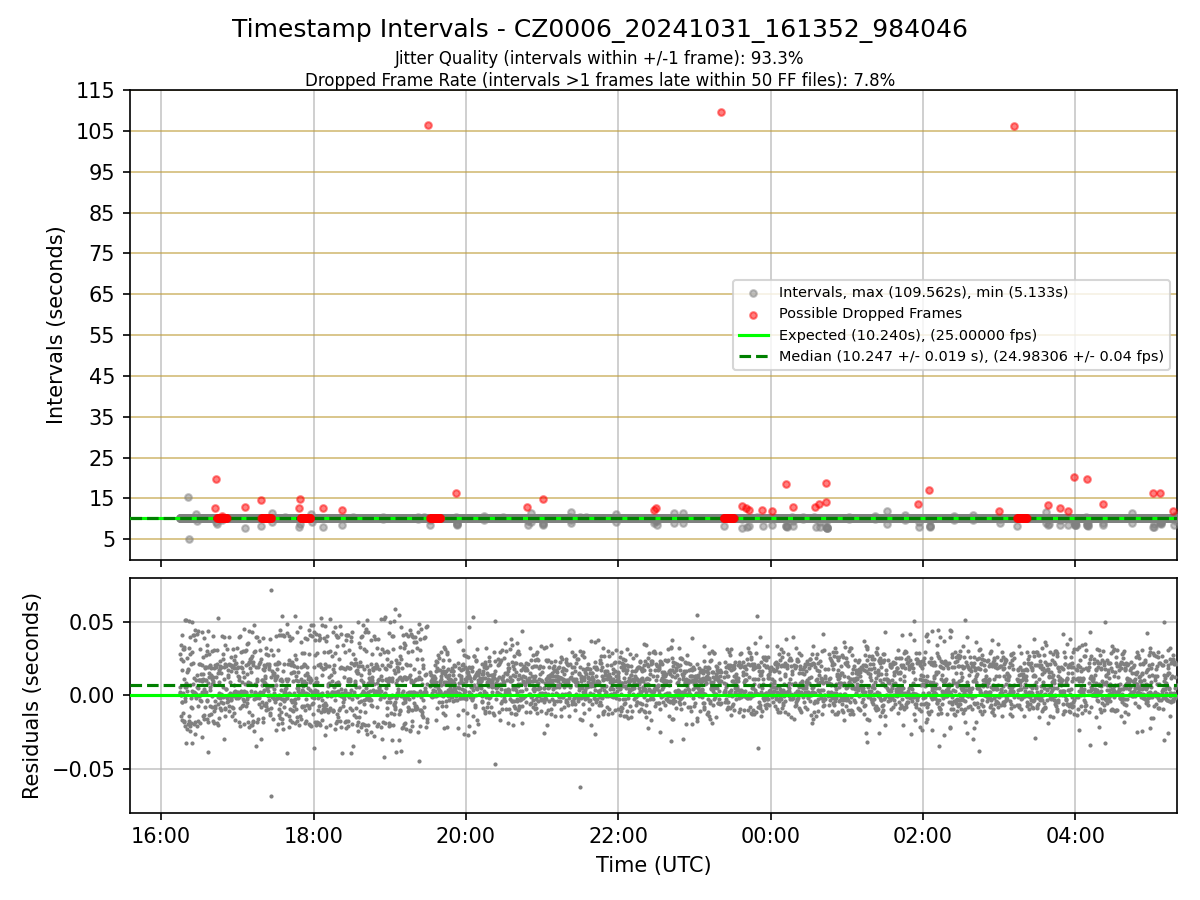Click legend entry 'Median (10.247 +/- 0.019 s)'
Image resolution: width=1200 pixels, height=900 pixels.
pos(971,355)
